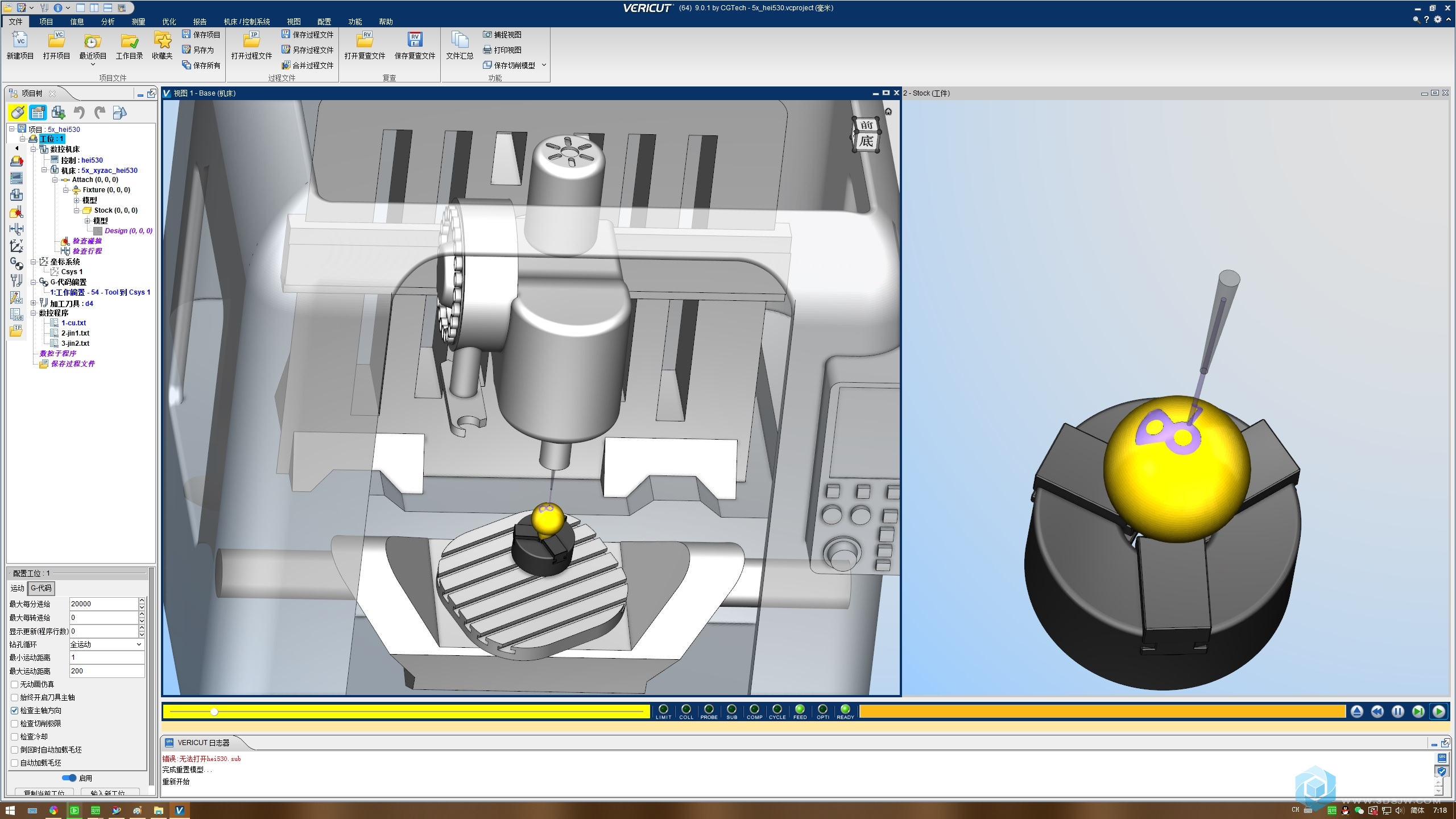Viewport: 1456px width, 819px height.
Task: Collapse the 数控程序 tree node
Action: point(34,313)
